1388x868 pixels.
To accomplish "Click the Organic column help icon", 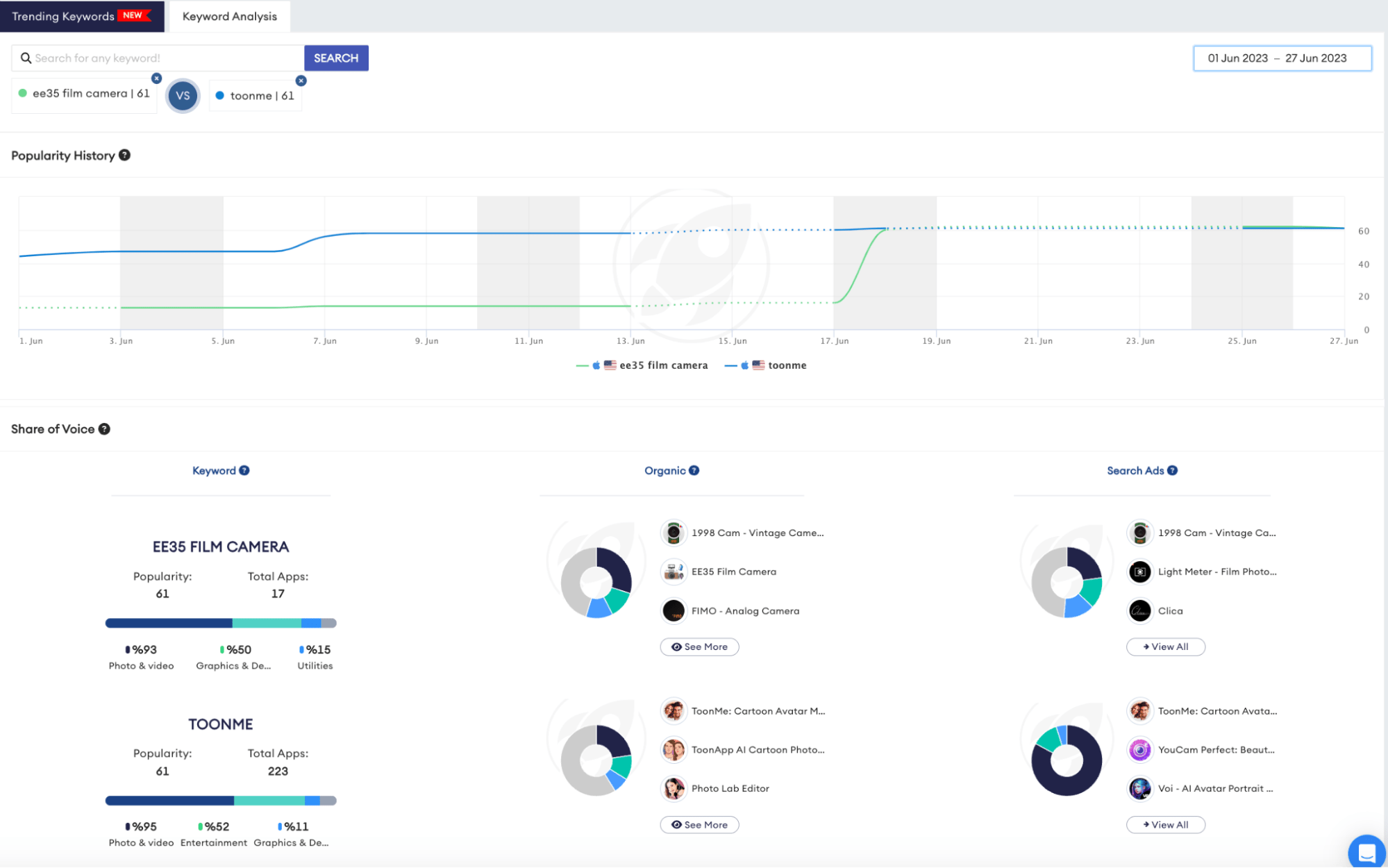I will (x=694, y=471).
